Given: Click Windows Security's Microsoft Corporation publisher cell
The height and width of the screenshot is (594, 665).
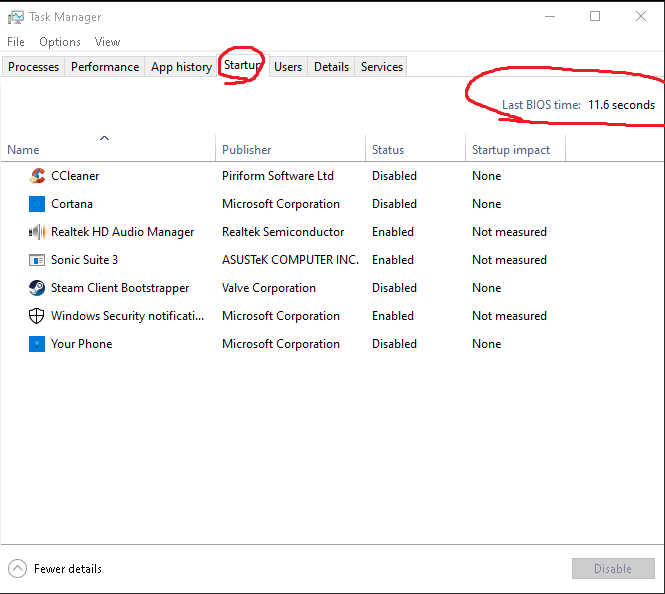Looking at the screenshot, I should pos(281,316).
